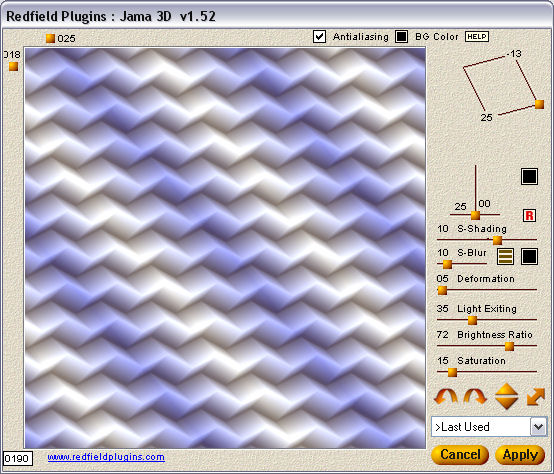This screenshot has height=474, width=554.
Task: Click the striped lines icon beside S-Blur
Action: point(505,256)
